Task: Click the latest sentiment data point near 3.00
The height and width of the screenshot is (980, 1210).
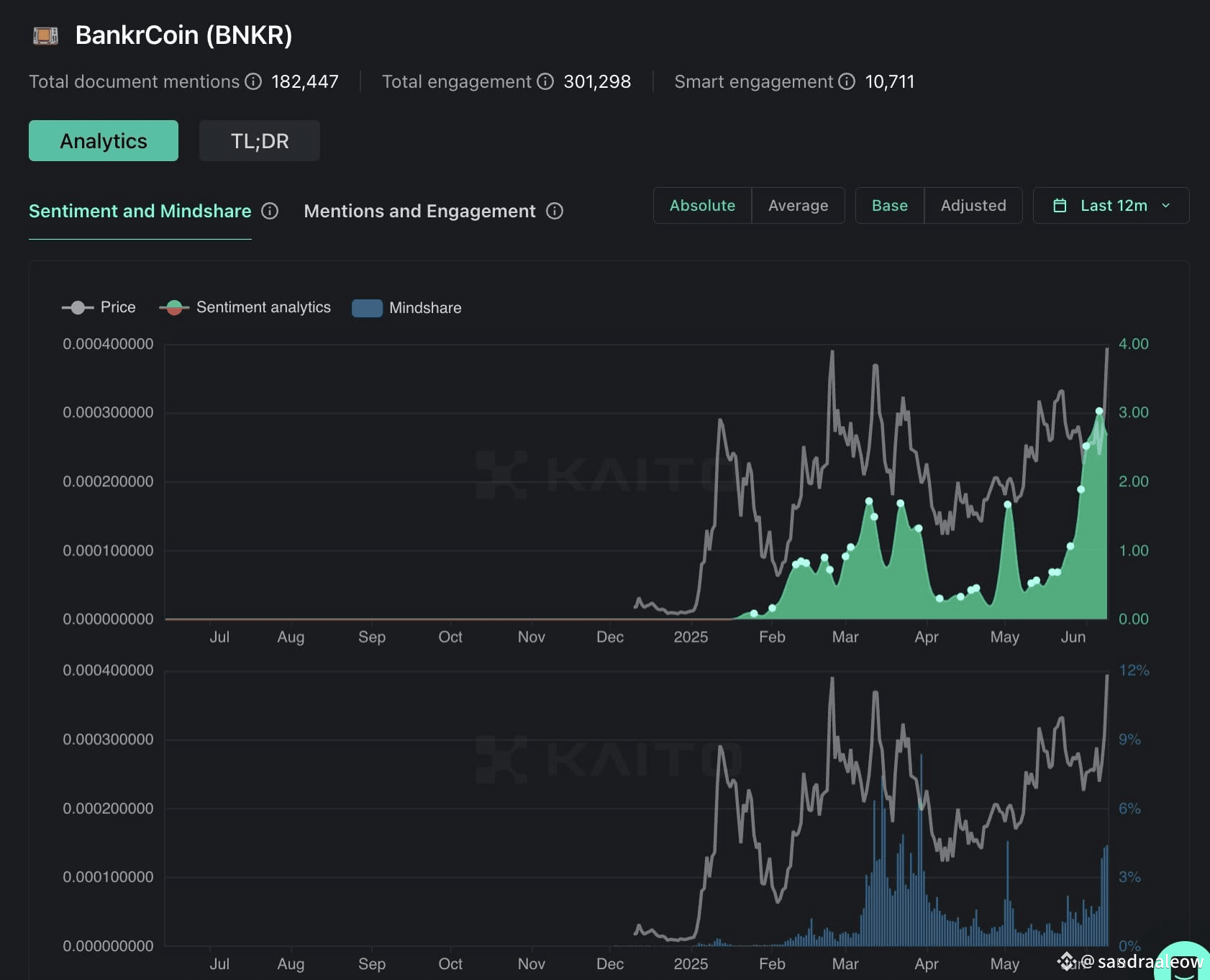Action: 1099,411
